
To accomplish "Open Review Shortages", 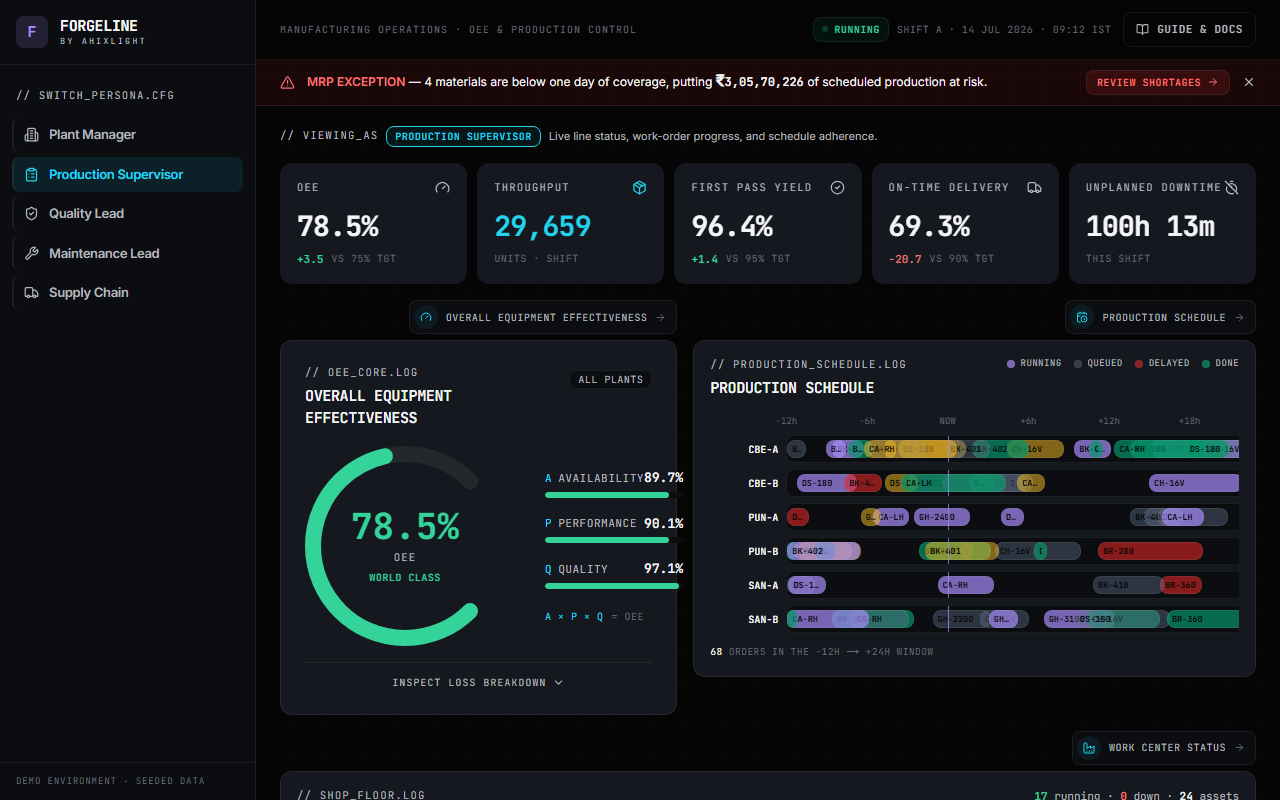I will click(x=1157, y=82).
